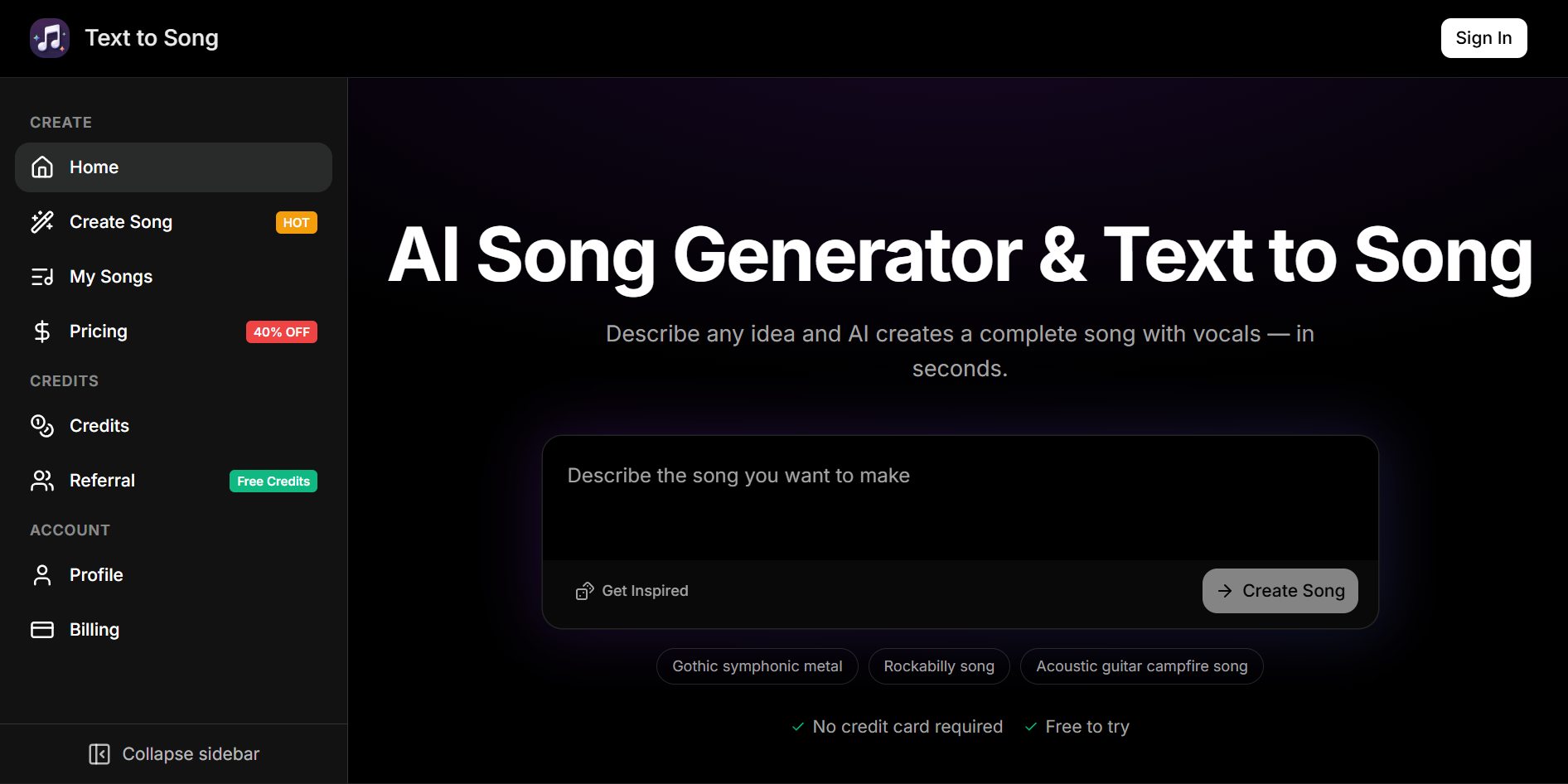This screenshot has width=1568, height=784.
Task: Collapse the sidebar
Action: [x=174, y=754]
